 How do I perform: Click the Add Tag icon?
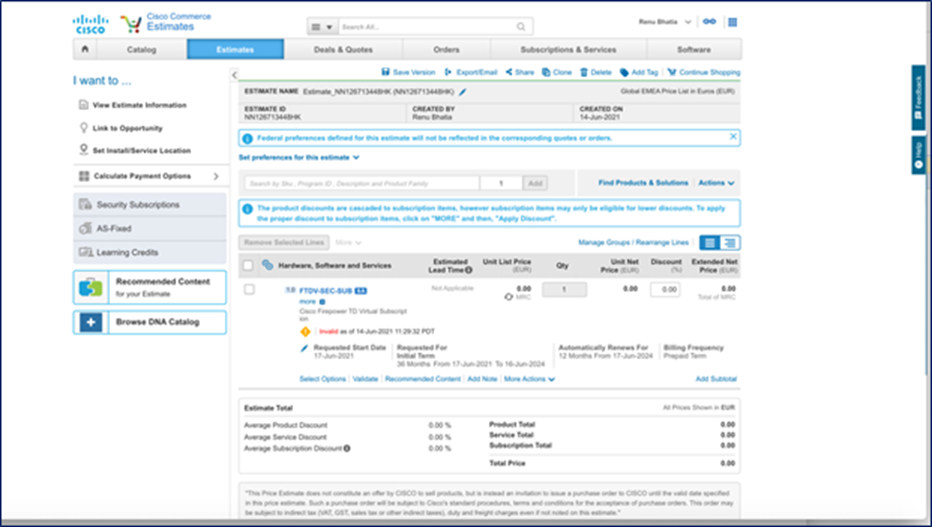(x=624, y=72)
